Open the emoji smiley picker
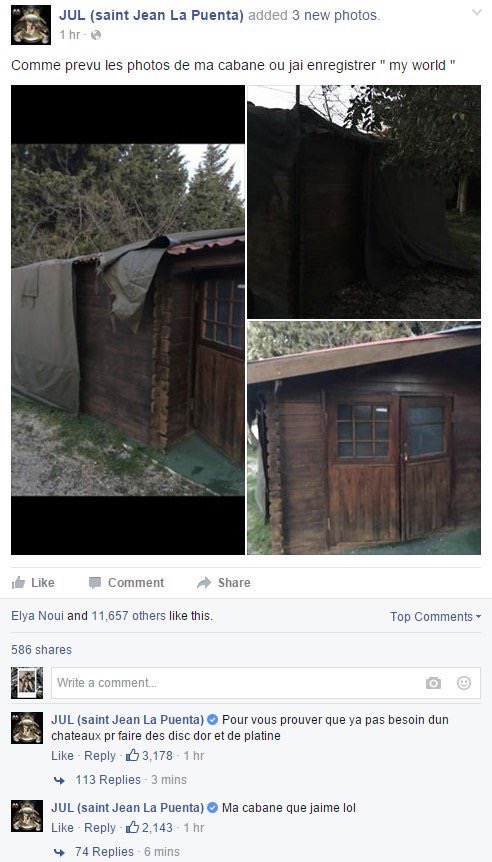492x862 pixels. [x=464, y=683]
